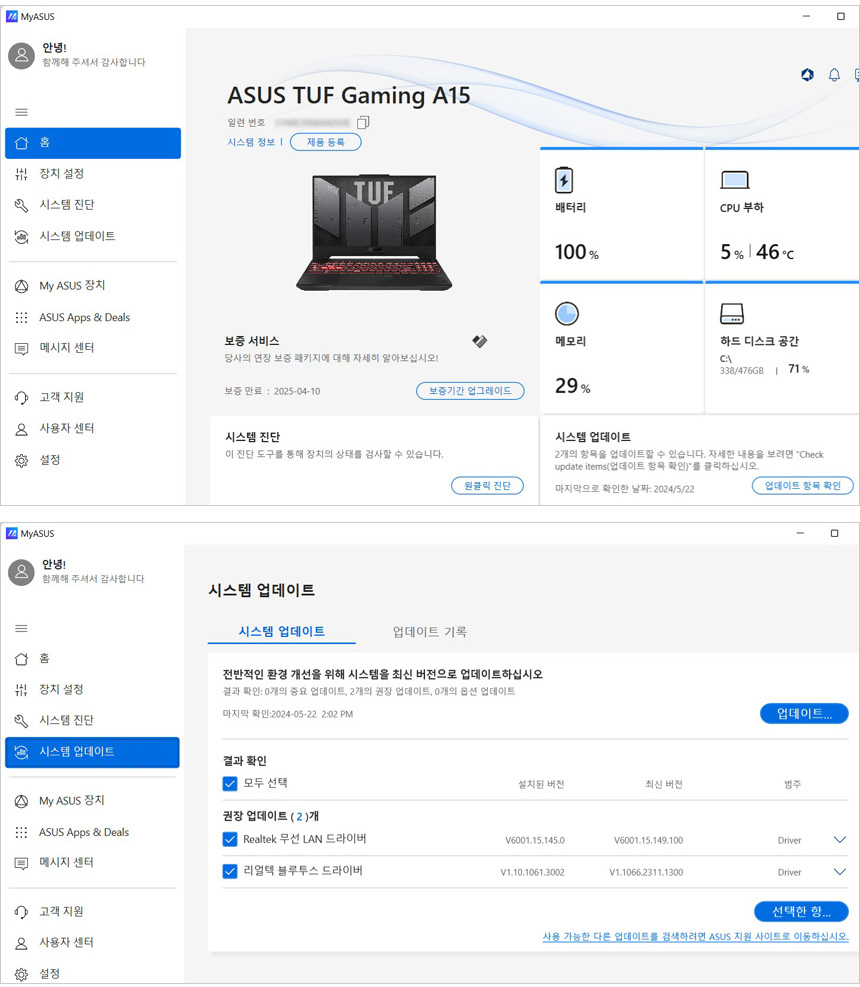Screen dimensions: 860x987
Task: Open 사용자 센터 in top window sidebar
Action: click(x=93, y=429)
